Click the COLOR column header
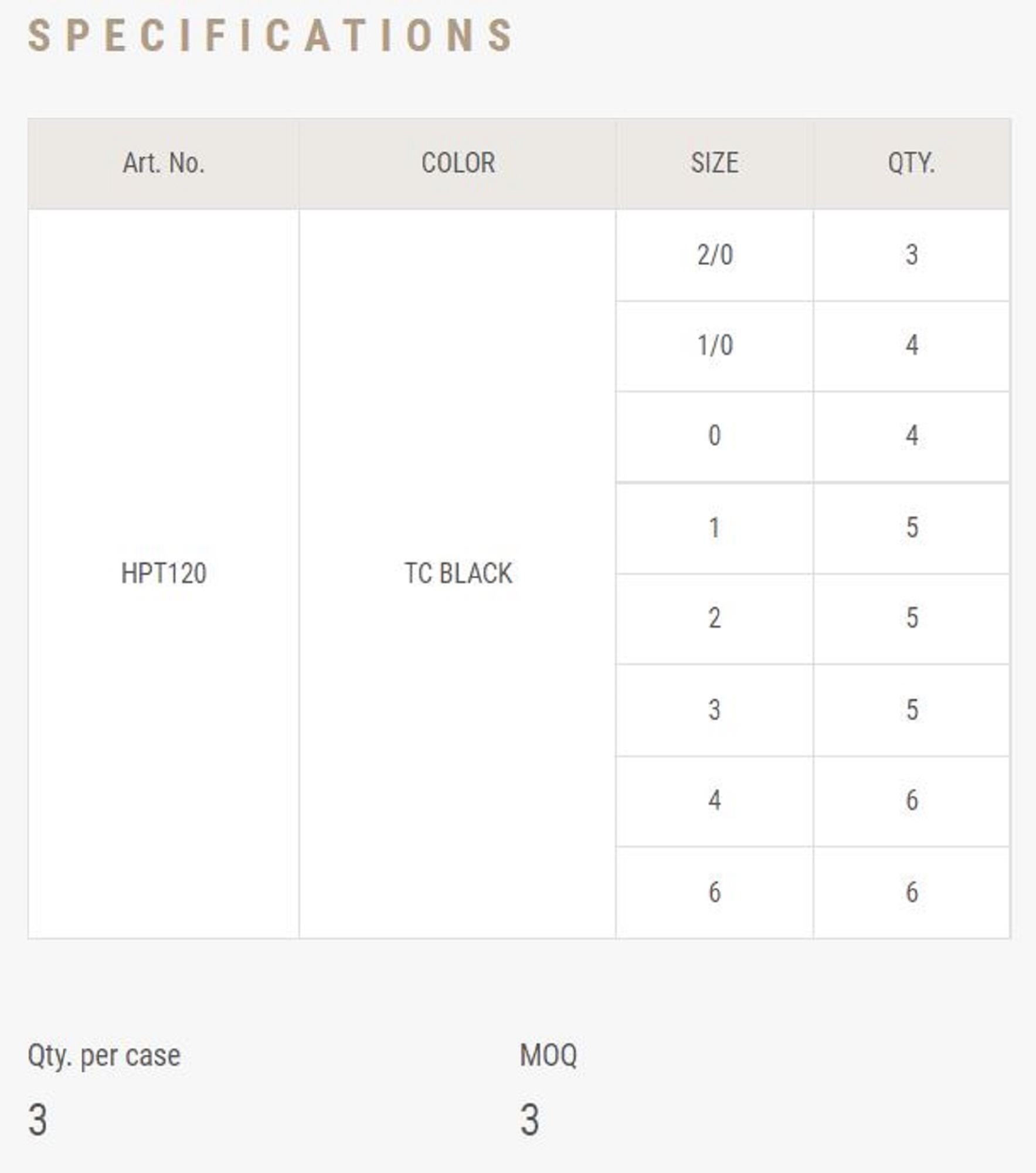This screenshot has width=1036, height=1173. [458, 163]
